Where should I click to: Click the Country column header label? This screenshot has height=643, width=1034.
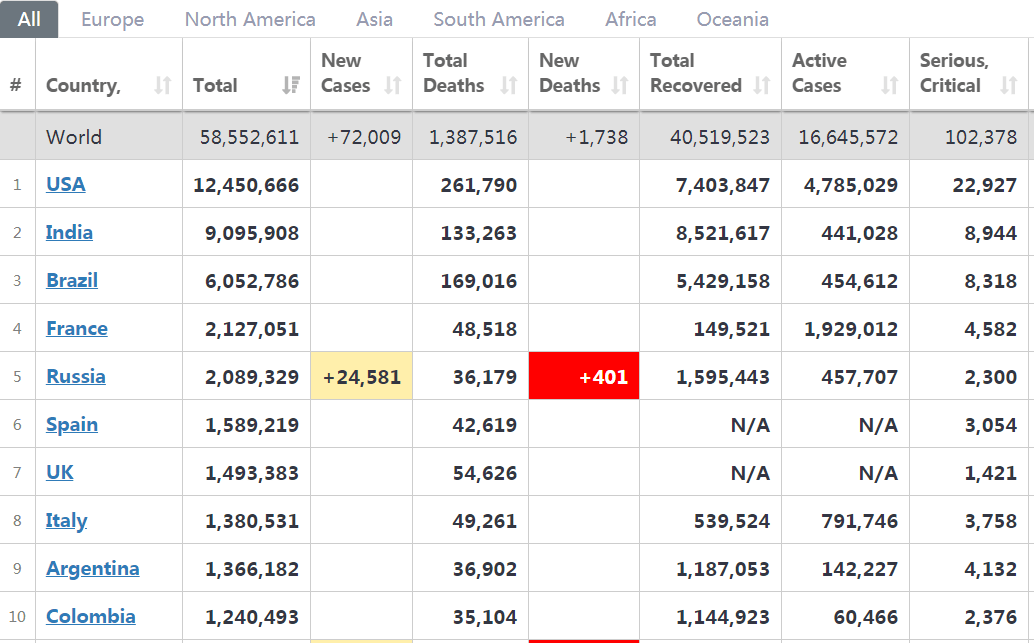(83, 86)
